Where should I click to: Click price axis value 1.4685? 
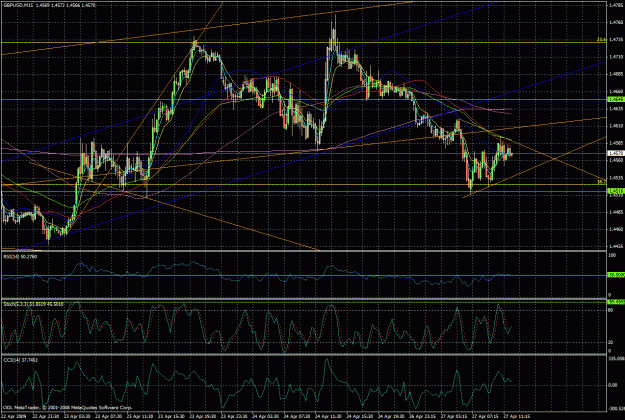coord(615,74)
